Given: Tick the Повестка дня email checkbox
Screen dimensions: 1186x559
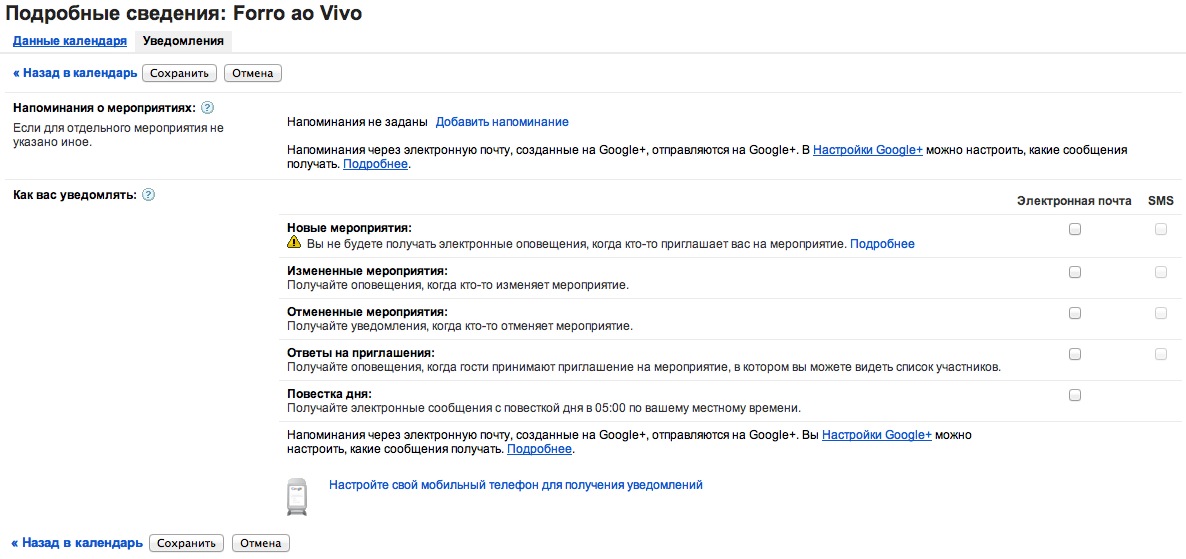Looking at the screenshot, I should click(x=1075, y=395).
